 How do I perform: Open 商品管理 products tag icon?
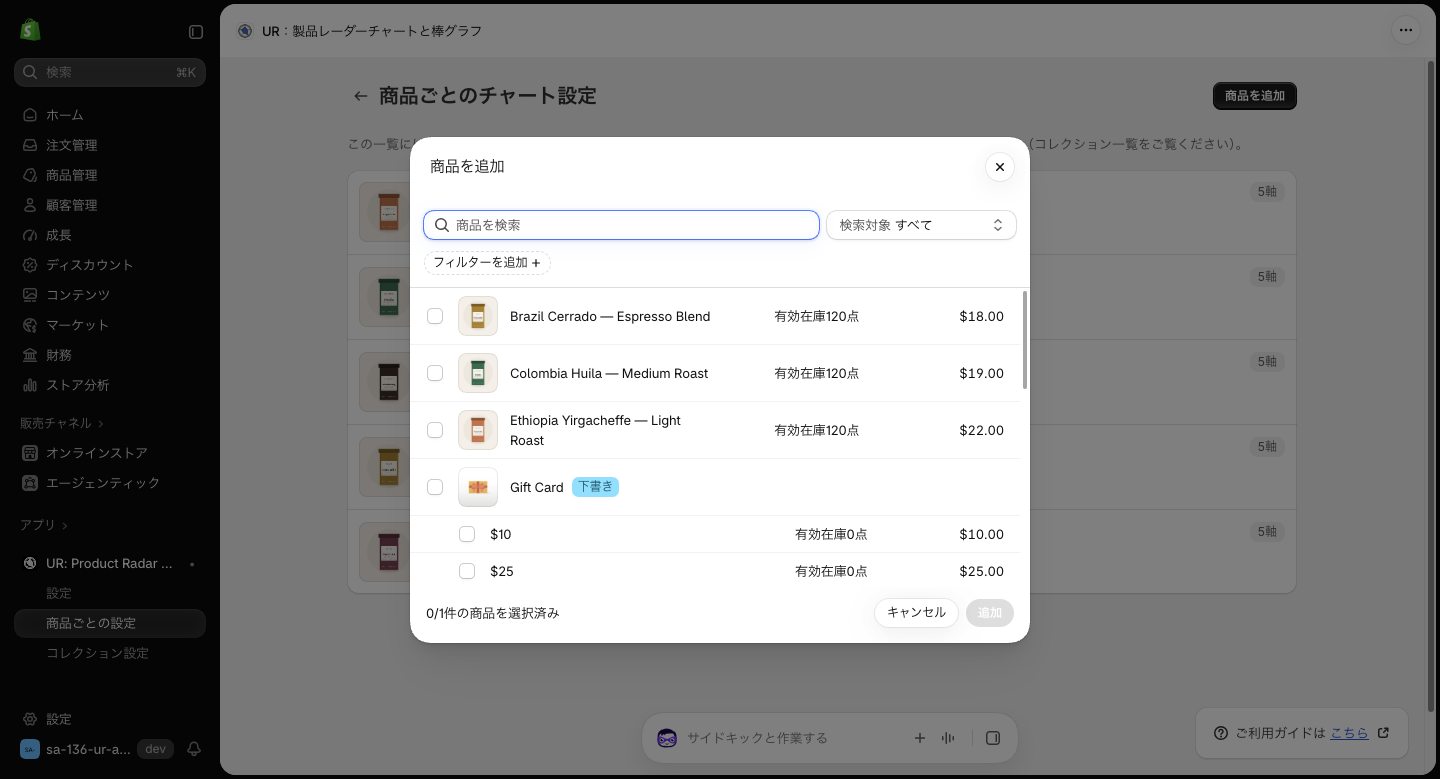[x=30, y=175]
